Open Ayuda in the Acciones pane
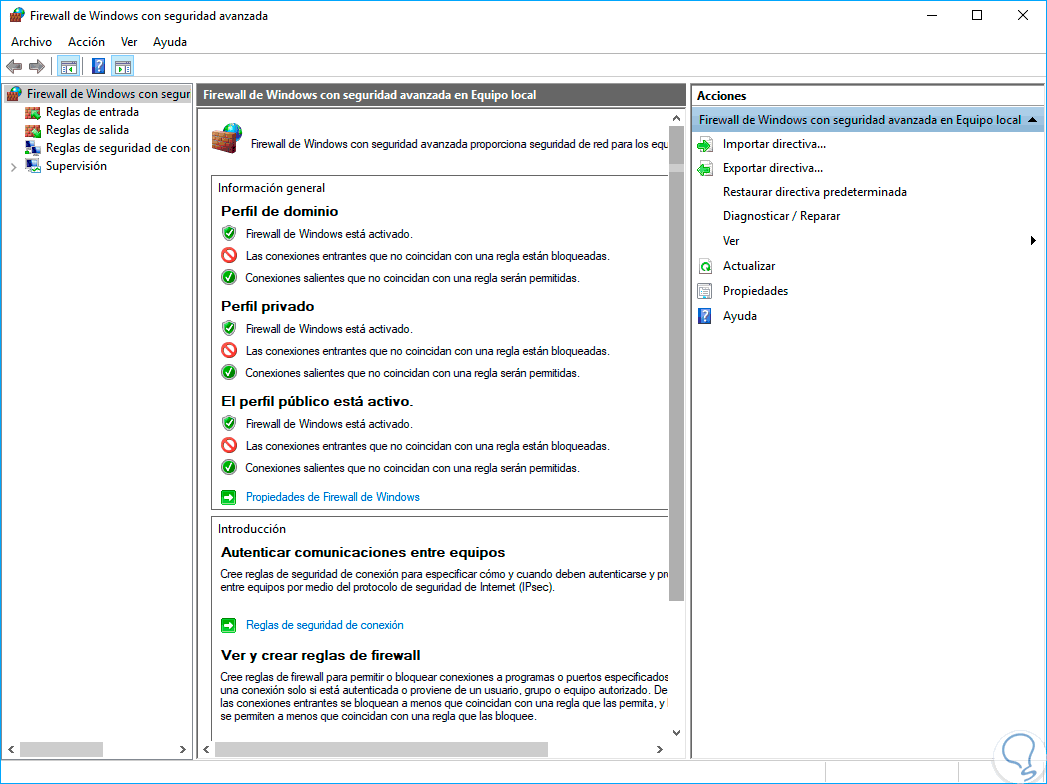The height and width of the screenshot is (784, 1047). pyautogui.click(x=740, y=316)
